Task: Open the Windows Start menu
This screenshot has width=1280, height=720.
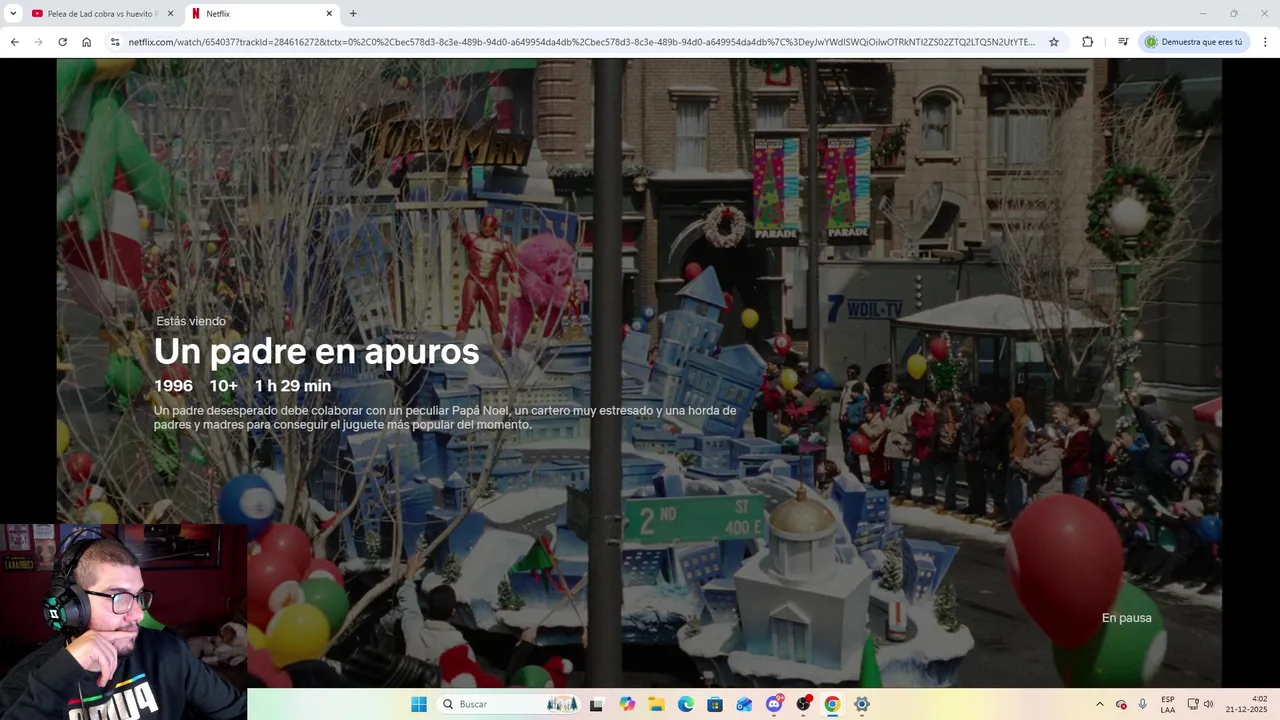Action: (x=419, y=704)
